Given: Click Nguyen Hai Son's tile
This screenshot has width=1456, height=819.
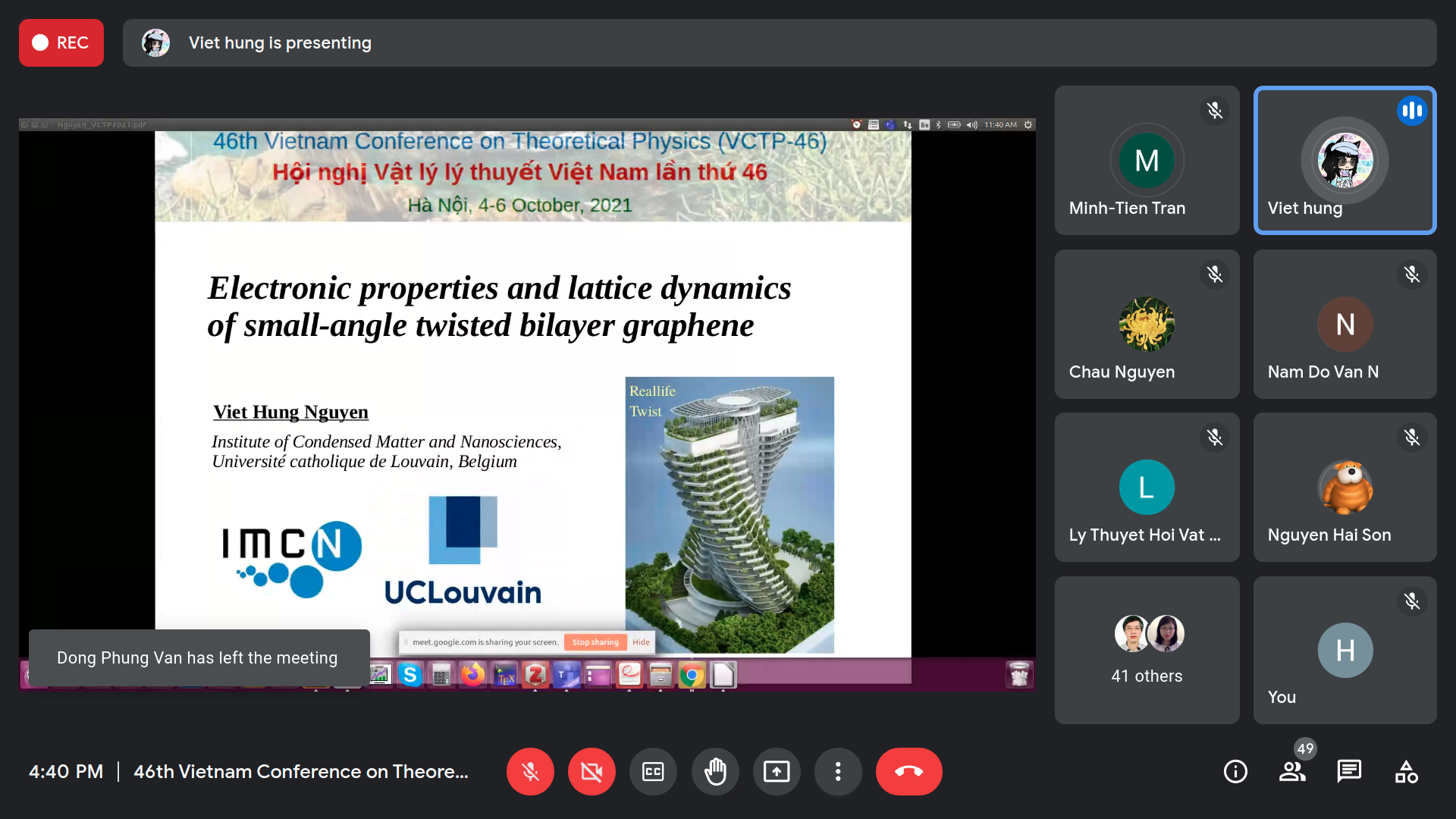Looking at the screenshot, I should pos(1345,487).
